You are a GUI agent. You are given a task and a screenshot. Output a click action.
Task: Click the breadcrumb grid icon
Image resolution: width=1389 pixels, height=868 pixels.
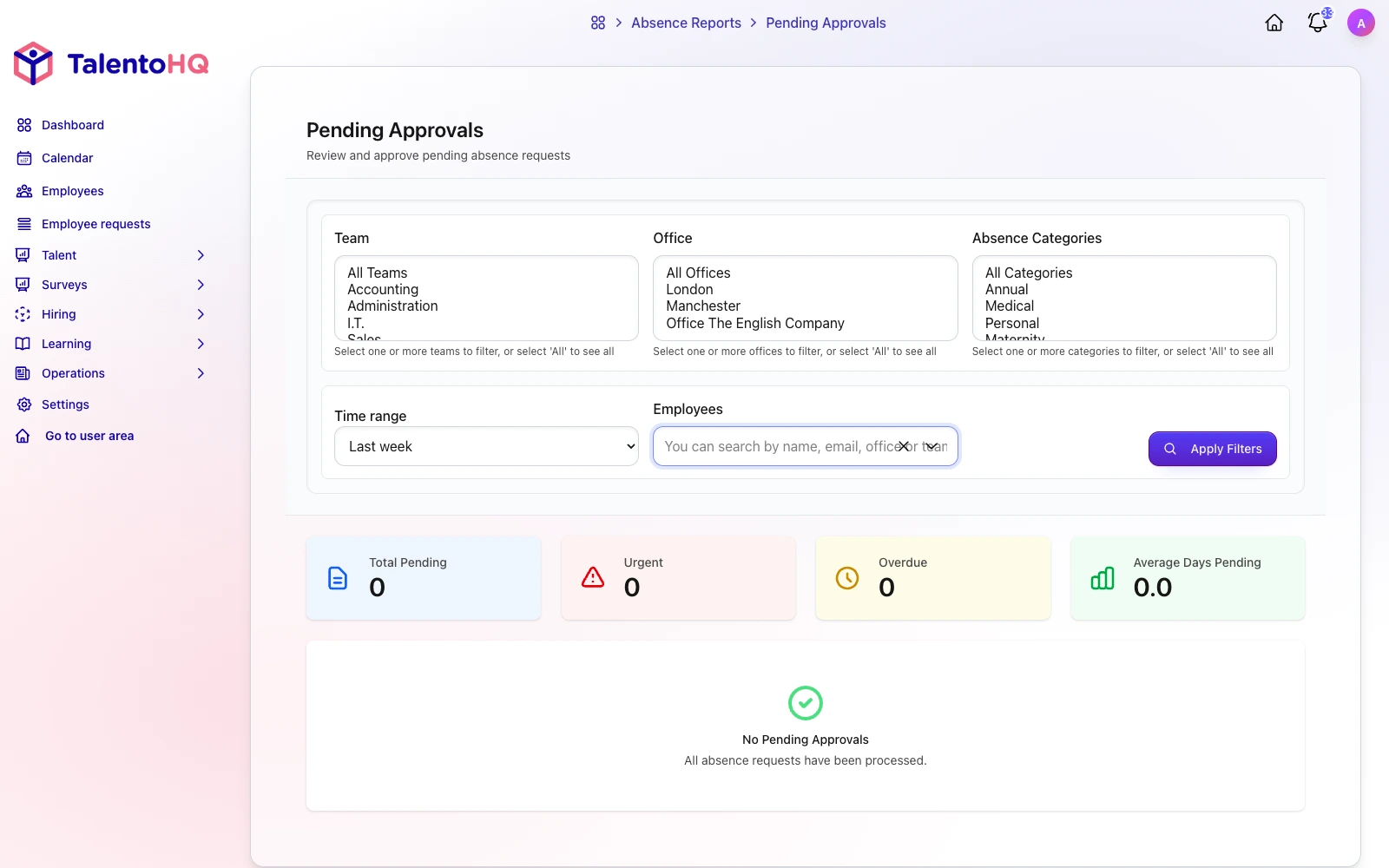[x=598, y=23]
